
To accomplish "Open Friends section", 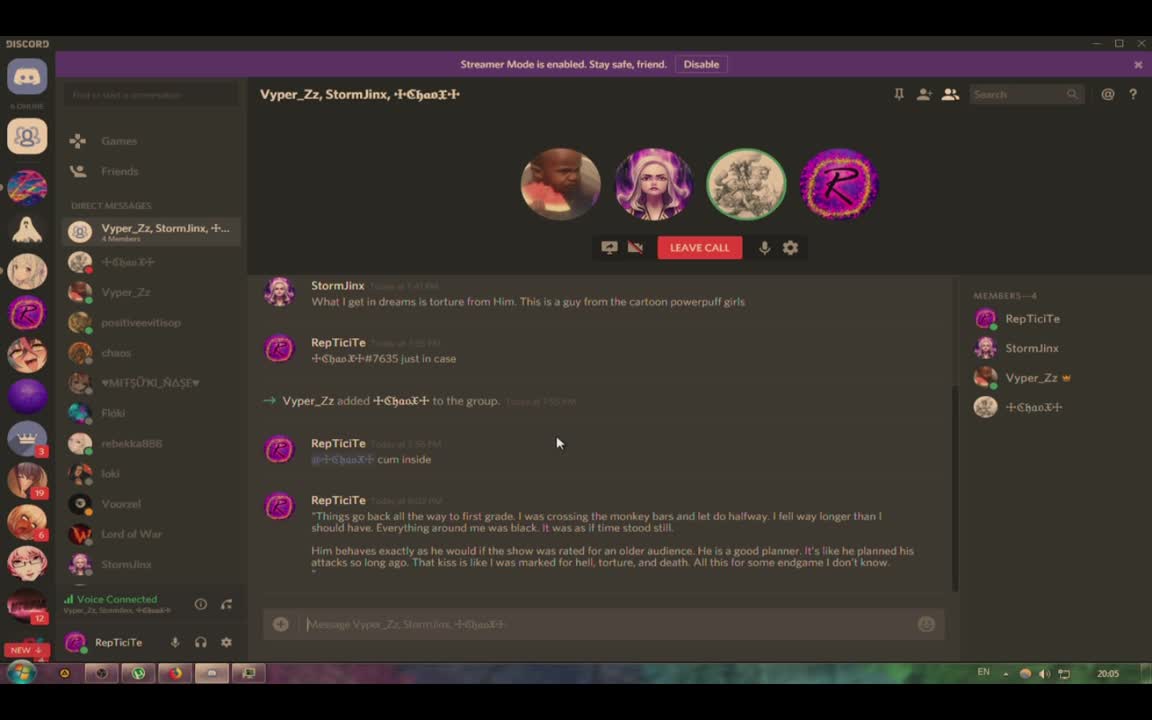I will click(151, 171).
